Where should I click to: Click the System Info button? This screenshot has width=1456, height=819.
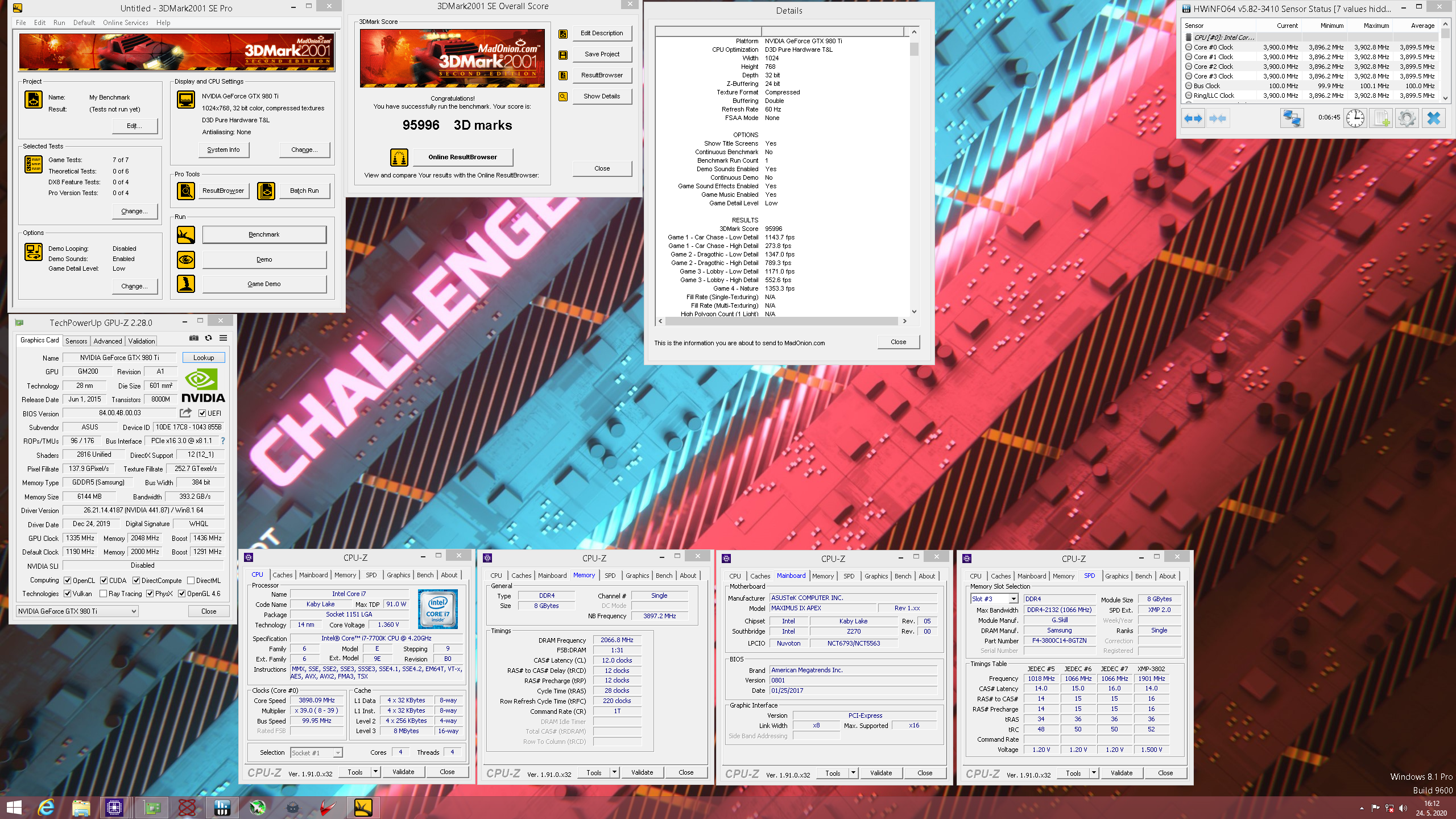pyautogui.click(x=224, y=150)
